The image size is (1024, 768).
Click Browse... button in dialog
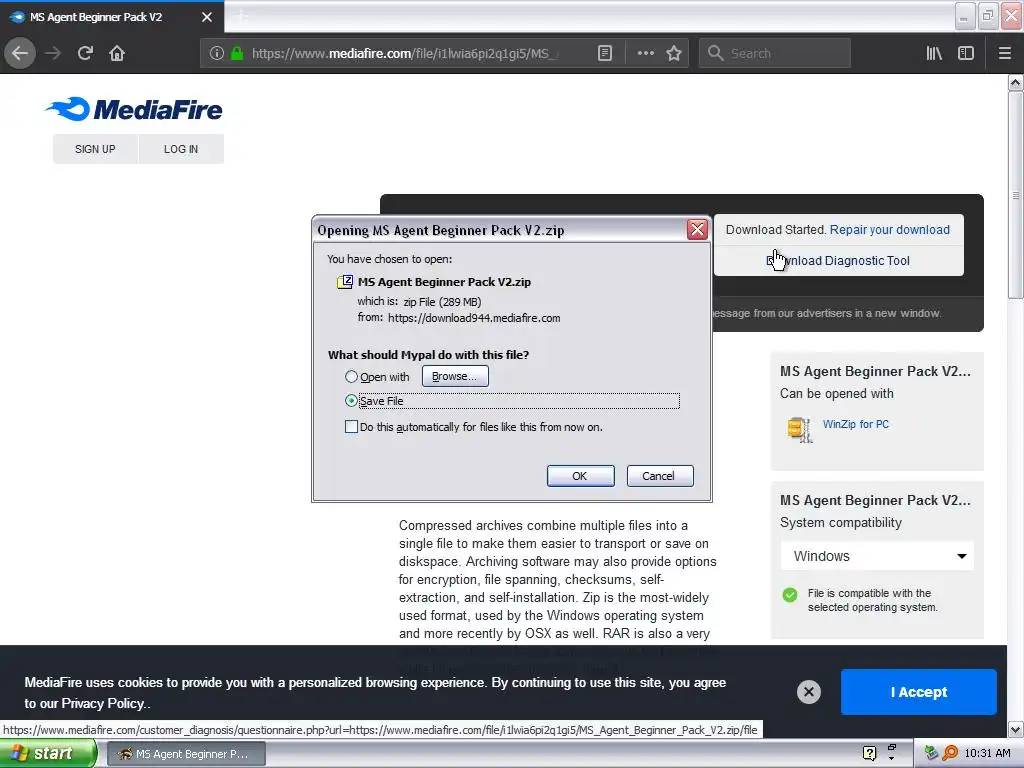(x=455, y=376)
